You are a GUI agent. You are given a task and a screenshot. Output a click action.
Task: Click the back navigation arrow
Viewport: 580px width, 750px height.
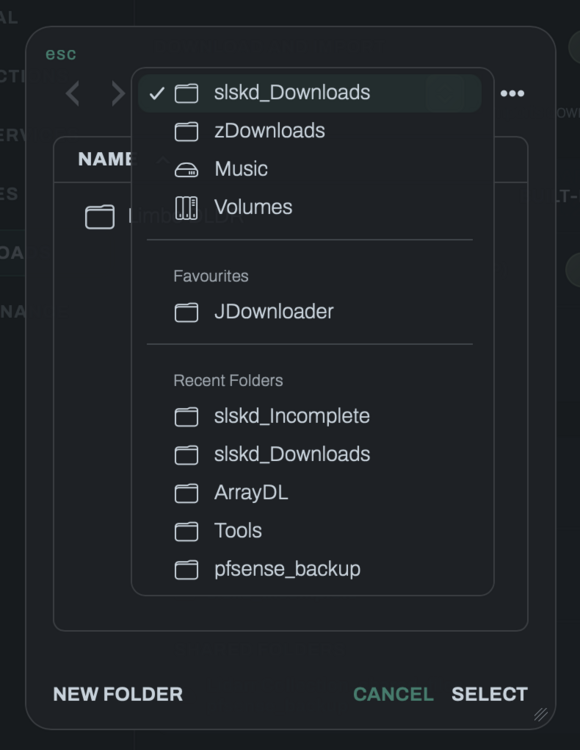click(x=73, y=93)
